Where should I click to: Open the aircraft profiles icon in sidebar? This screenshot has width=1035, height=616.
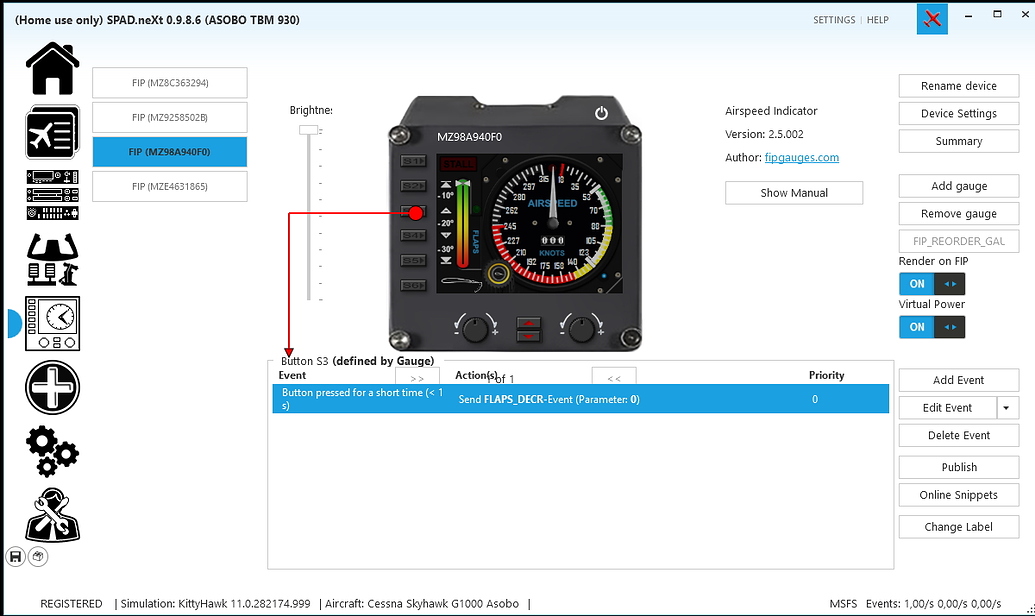pos(52,132)
